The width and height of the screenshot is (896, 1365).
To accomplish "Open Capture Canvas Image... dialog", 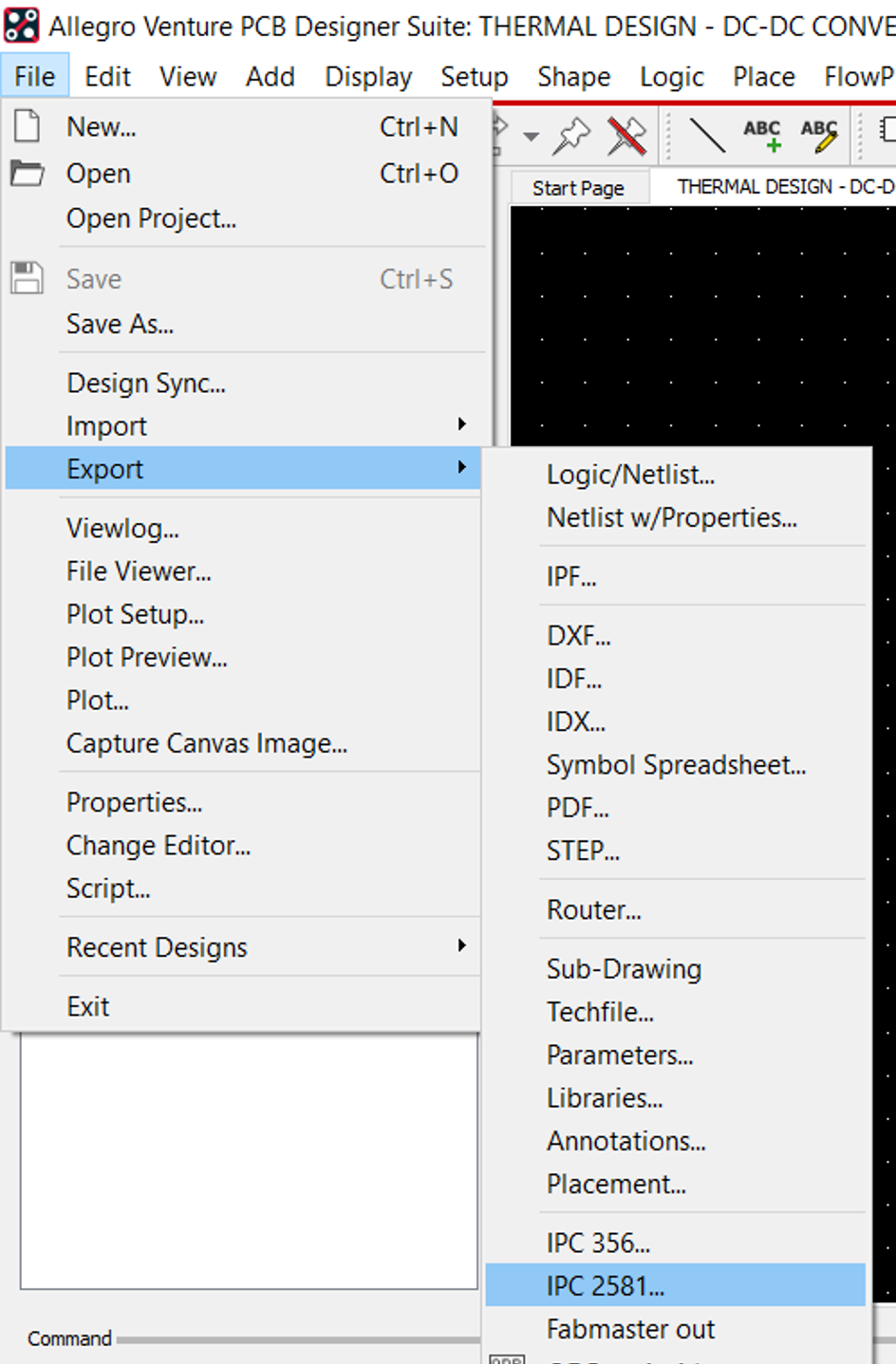I will tap(207, 743).
